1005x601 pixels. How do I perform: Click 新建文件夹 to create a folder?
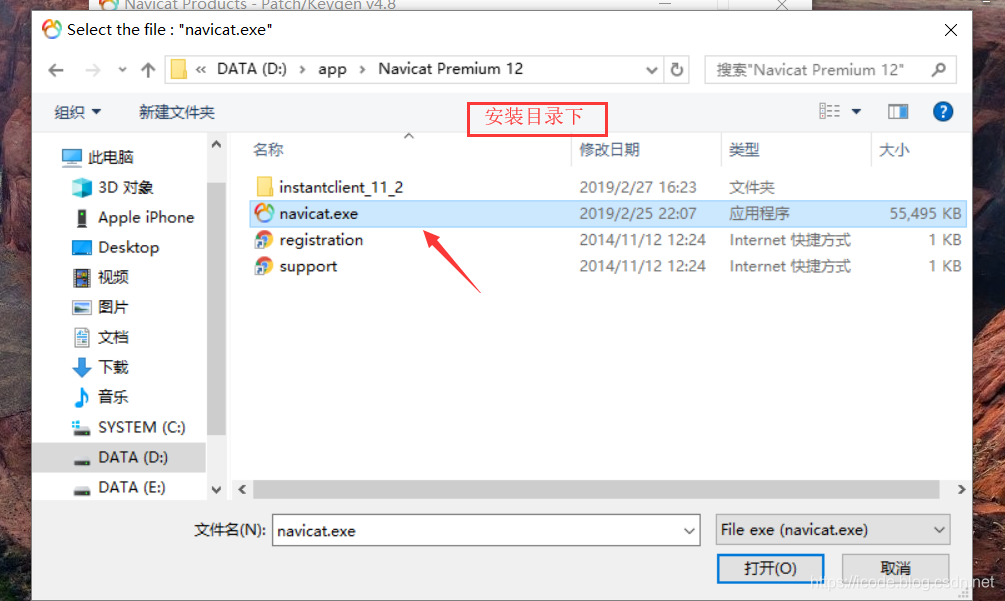[x=177, y=113]
